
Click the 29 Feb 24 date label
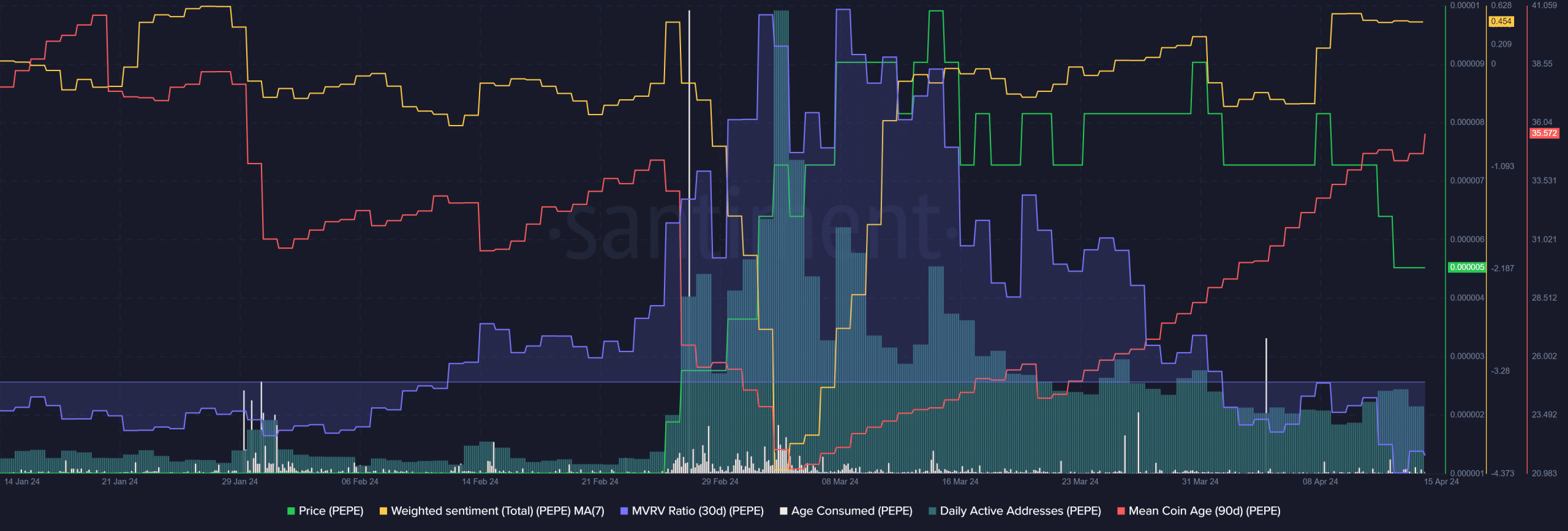pyautogui.click(x=720, y=481)
